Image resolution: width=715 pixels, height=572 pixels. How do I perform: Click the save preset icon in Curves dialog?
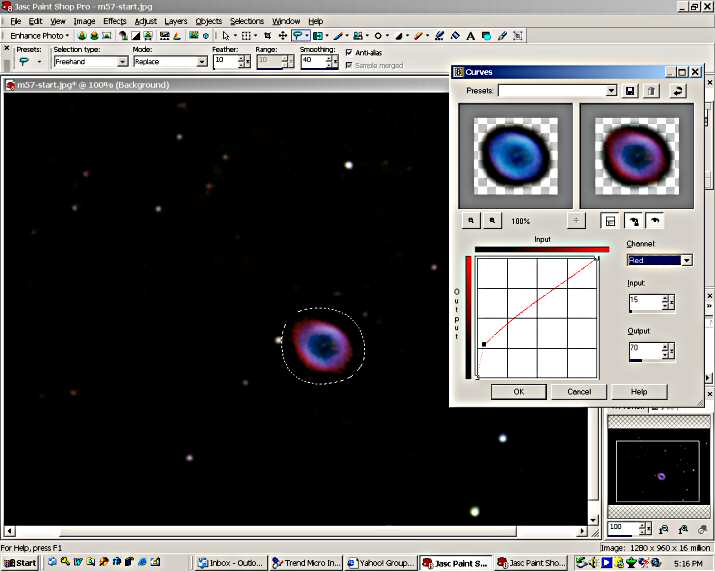[631, 91]
